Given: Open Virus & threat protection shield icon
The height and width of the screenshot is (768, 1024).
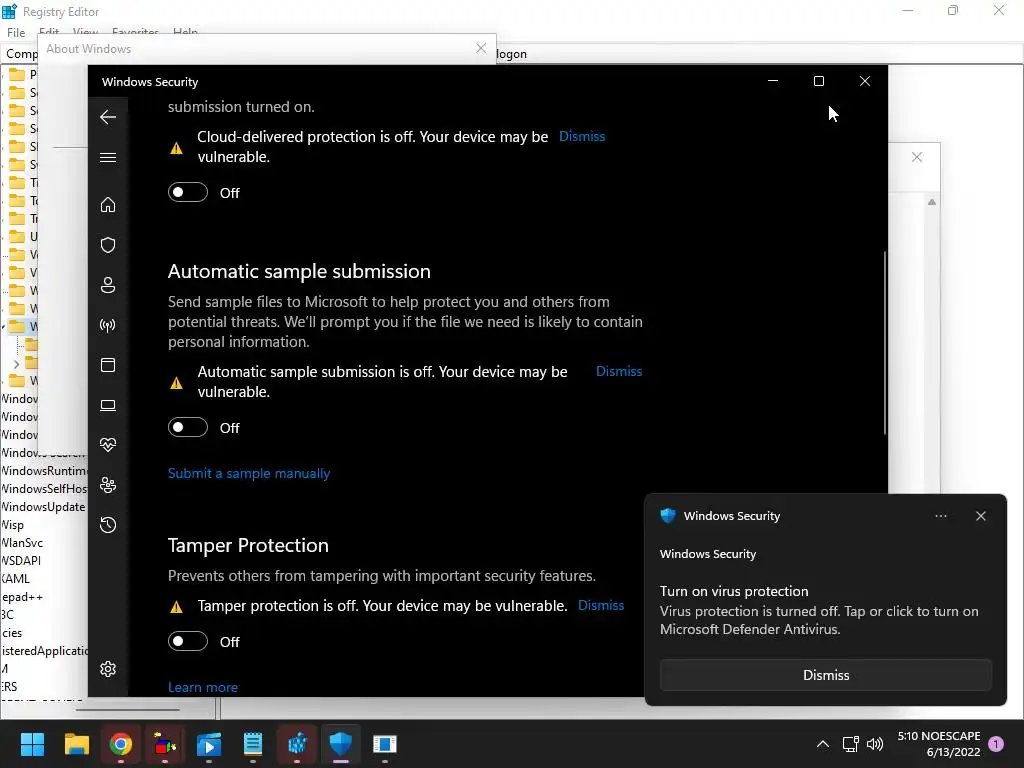Looking at the screenshot, I should click(108, 245).
